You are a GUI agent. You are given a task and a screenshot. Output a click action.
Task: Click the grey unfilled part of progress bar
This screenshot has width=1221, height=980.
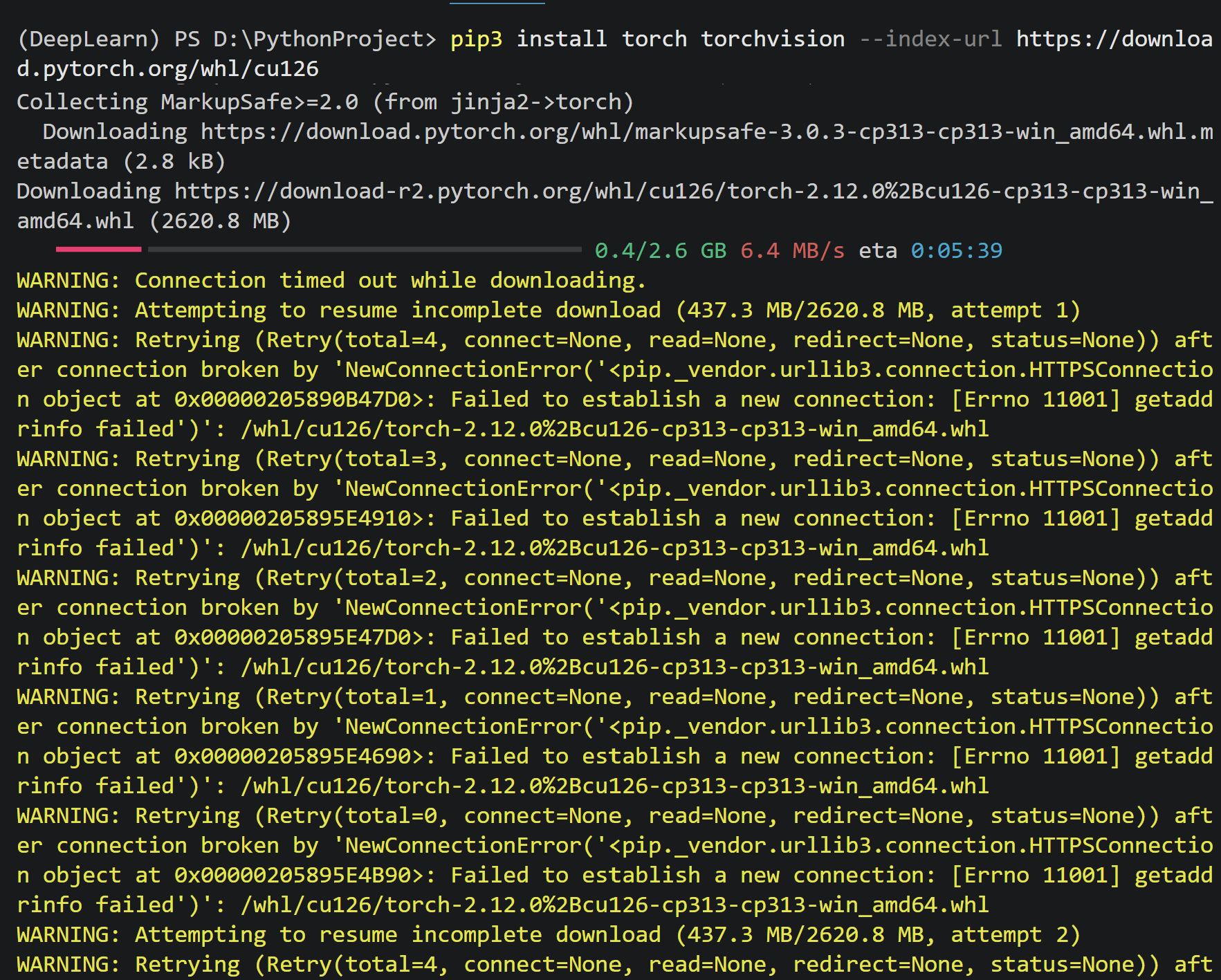point(365,249)
